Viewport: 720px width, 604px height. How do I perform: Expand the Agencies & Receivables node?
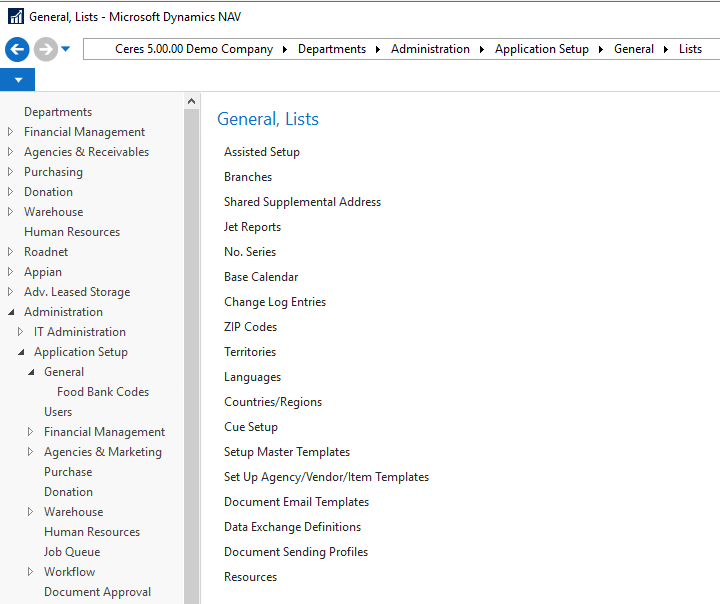point(11,152)
